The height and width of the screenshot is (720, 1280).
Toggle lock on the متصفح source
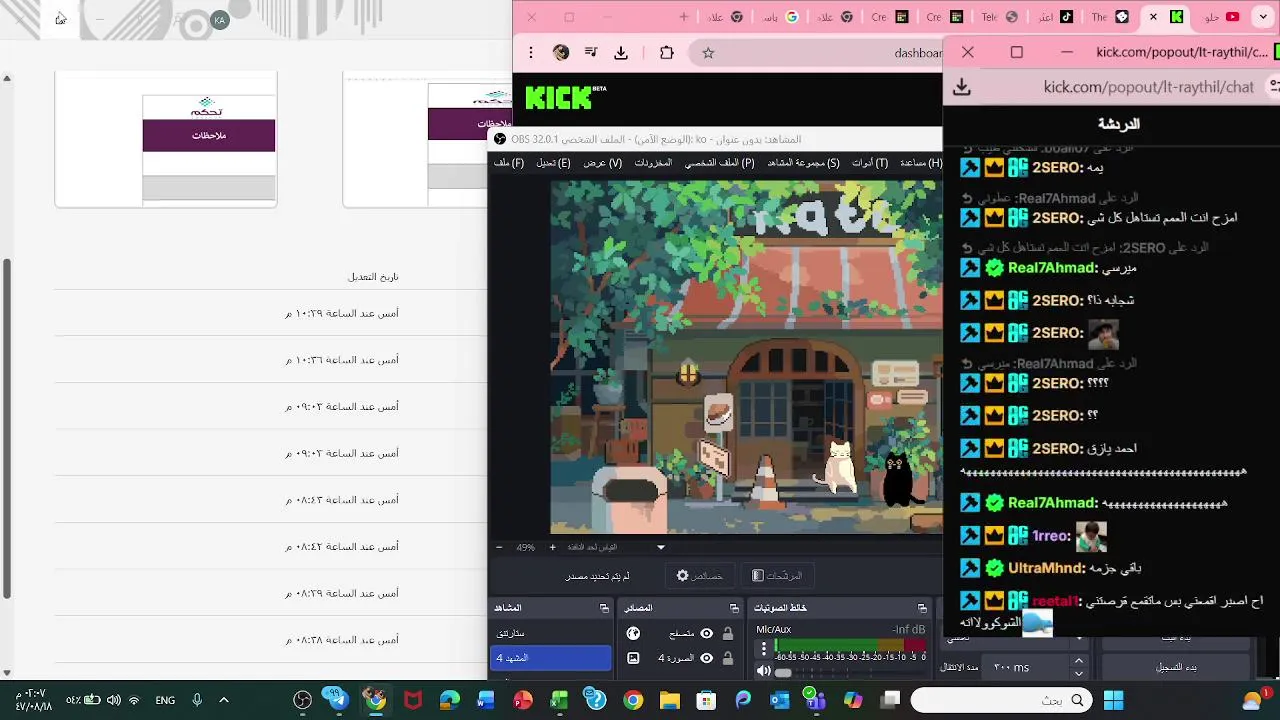pos(728,633)
